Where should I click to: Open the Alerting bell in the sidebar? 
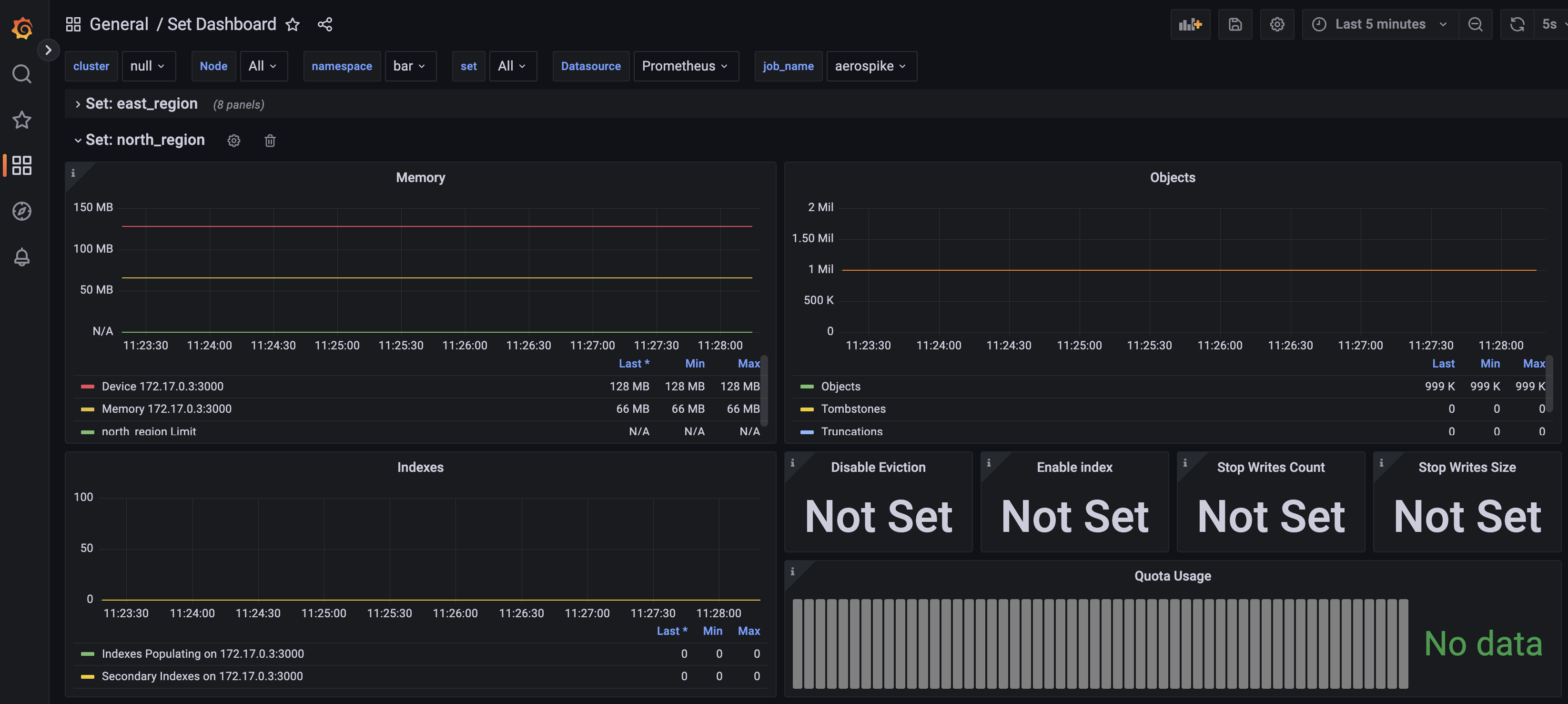pyautogui.click(x=22, y=257)
